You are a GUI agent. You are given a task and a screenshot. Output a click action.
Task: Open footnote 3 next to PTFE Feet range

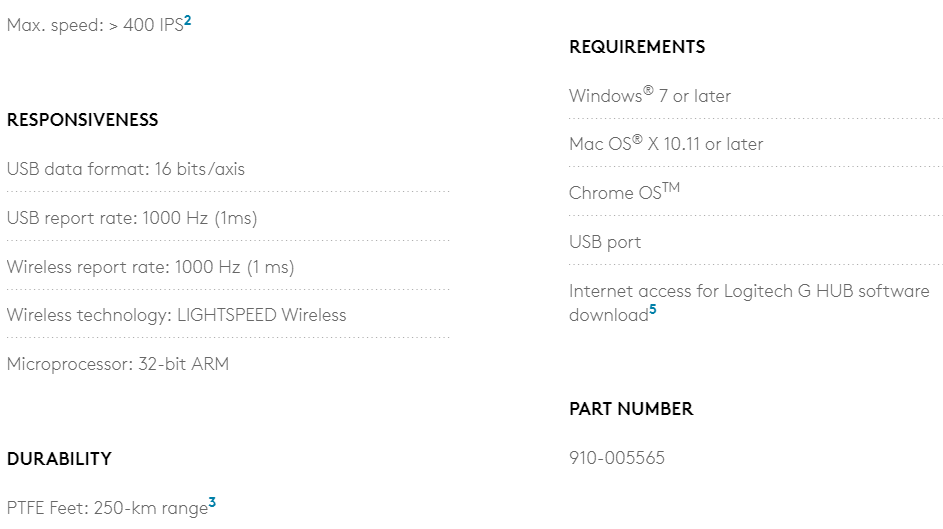212,503
